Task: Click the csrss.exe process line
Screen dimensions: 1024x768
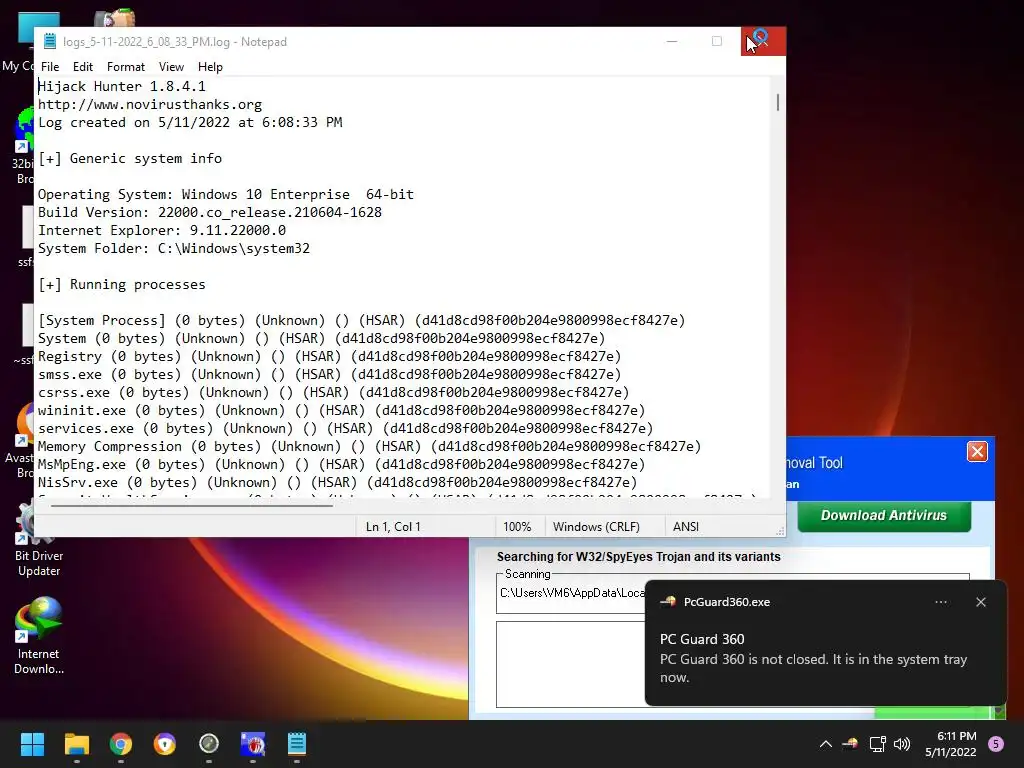Action: coord(333,392)
